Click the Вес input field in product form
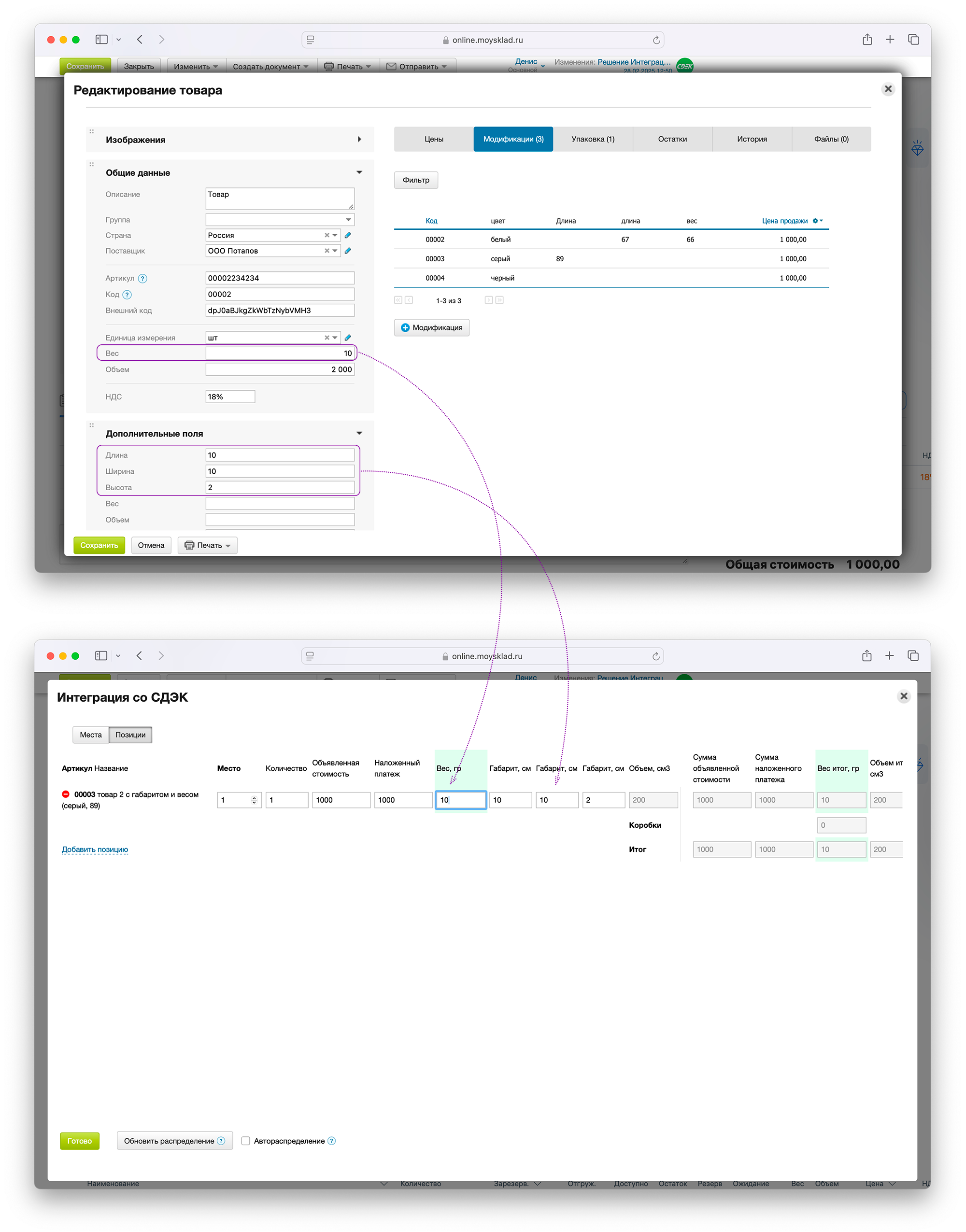 tap(279, 354)
